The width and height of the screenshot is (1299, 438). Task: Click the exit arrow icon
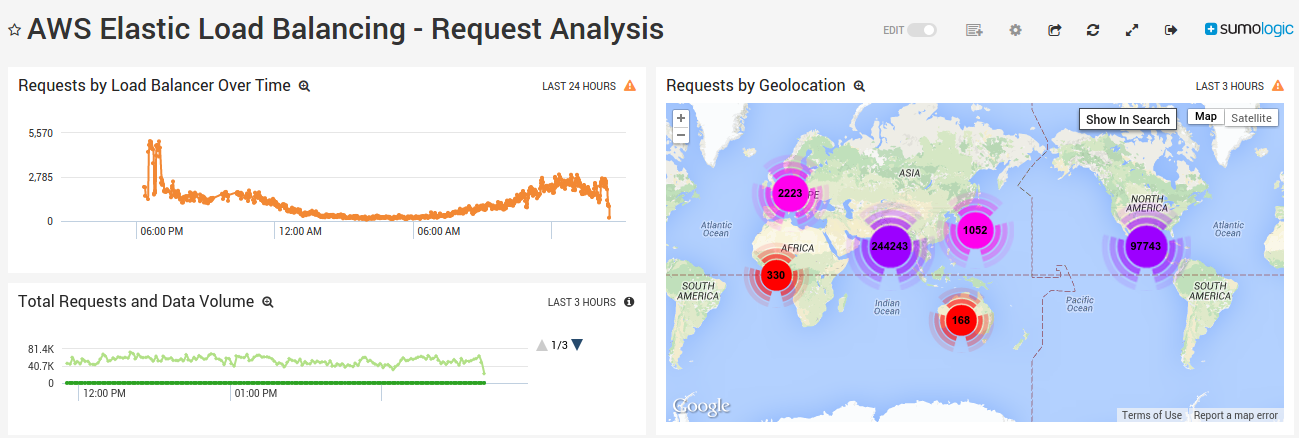1171,30
